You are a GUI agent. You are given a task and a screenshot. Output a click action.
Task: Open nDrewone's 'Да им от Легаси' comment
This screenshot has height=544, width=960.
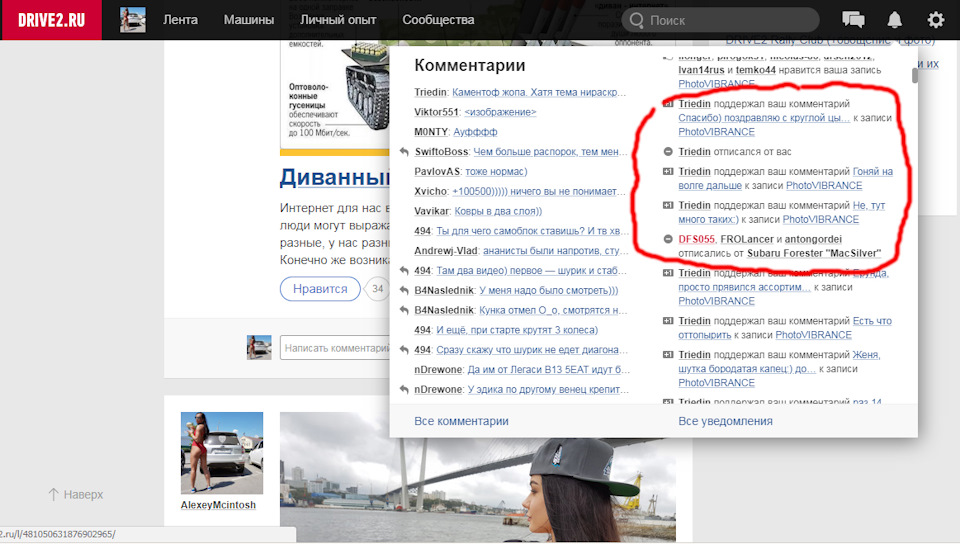point(549,370)
